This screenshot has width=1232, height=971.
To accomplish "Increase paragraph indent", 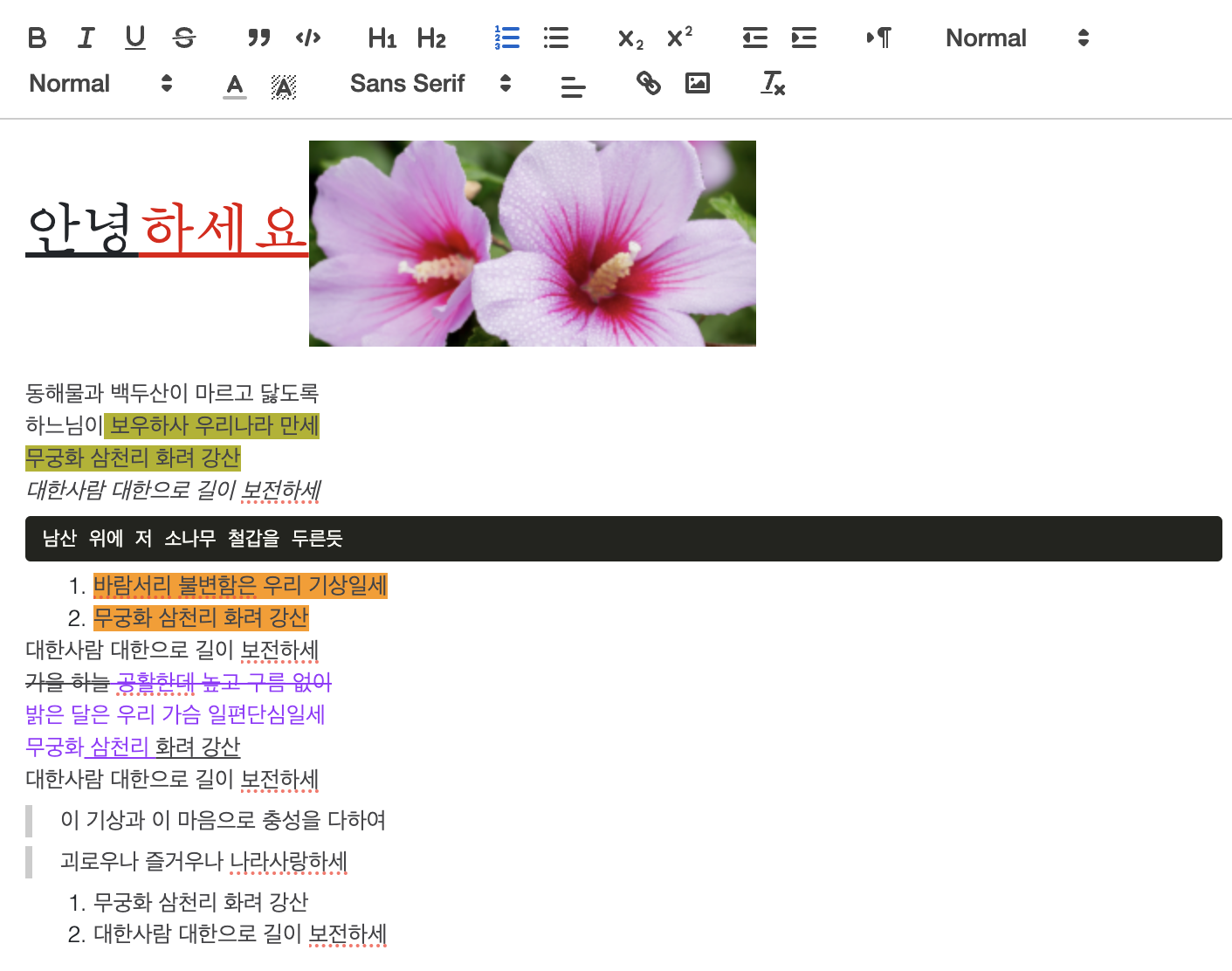I will coord(803,38).
